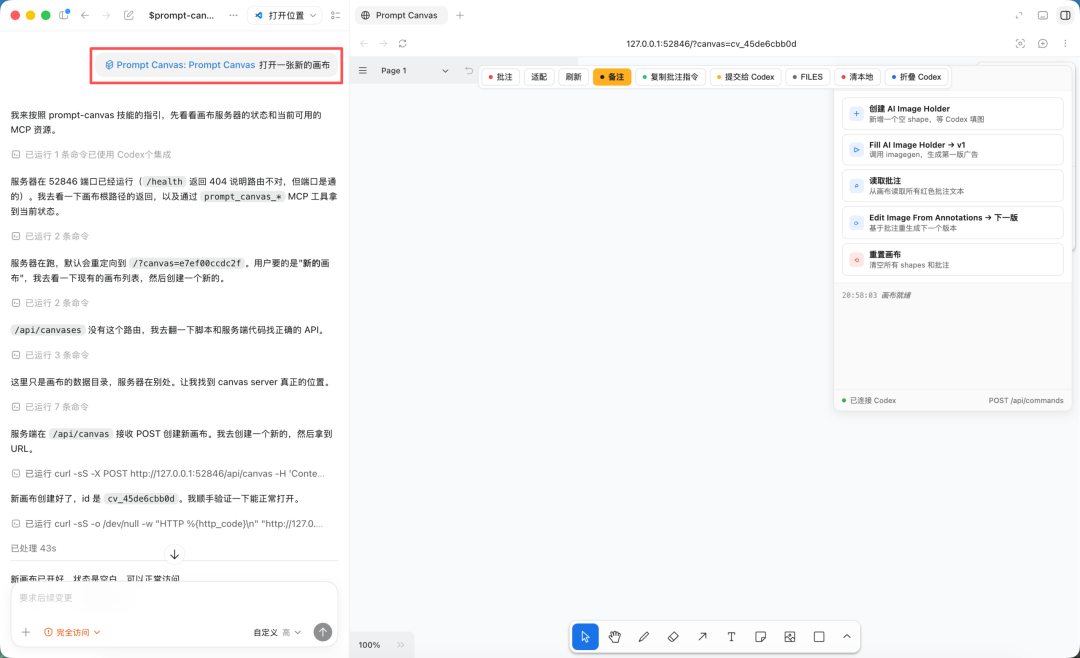Run 创建 AI Image Holder command

(x=953, y=114)
